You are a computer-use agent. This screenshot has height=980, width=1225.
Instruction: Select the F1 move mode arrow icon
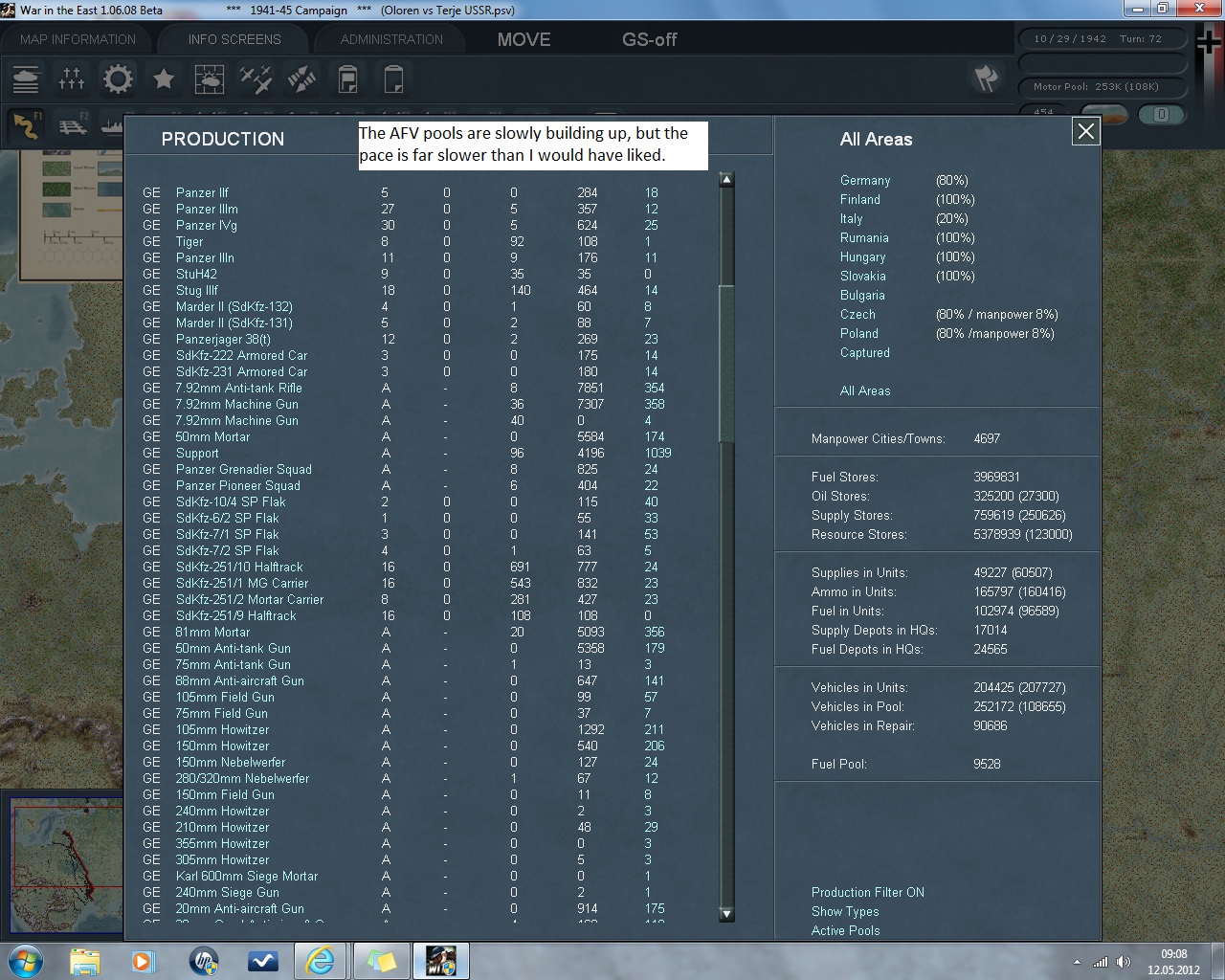pyautogui.click(x=26, y=126)
